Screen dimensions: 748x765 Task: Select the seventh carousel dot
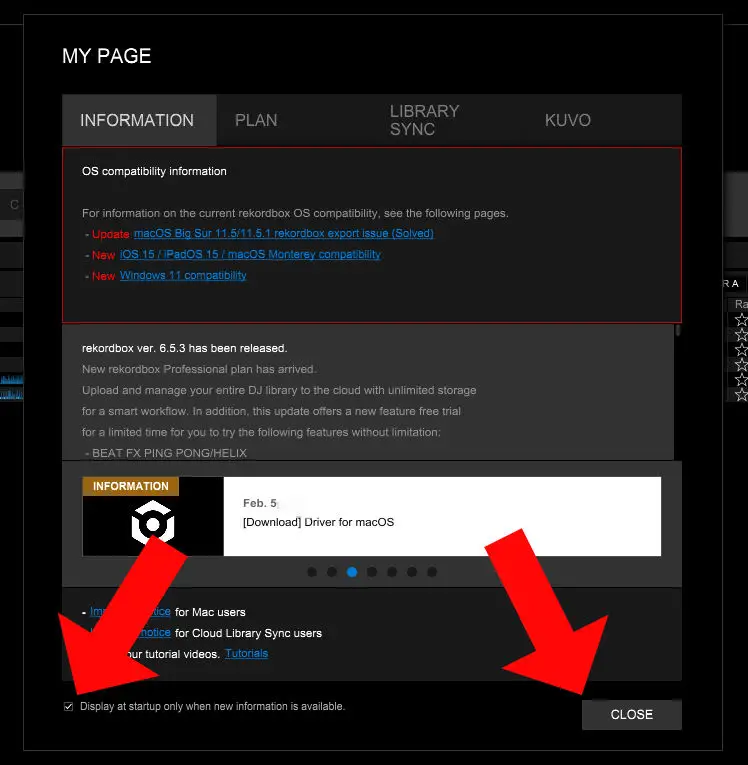point(432,572)
